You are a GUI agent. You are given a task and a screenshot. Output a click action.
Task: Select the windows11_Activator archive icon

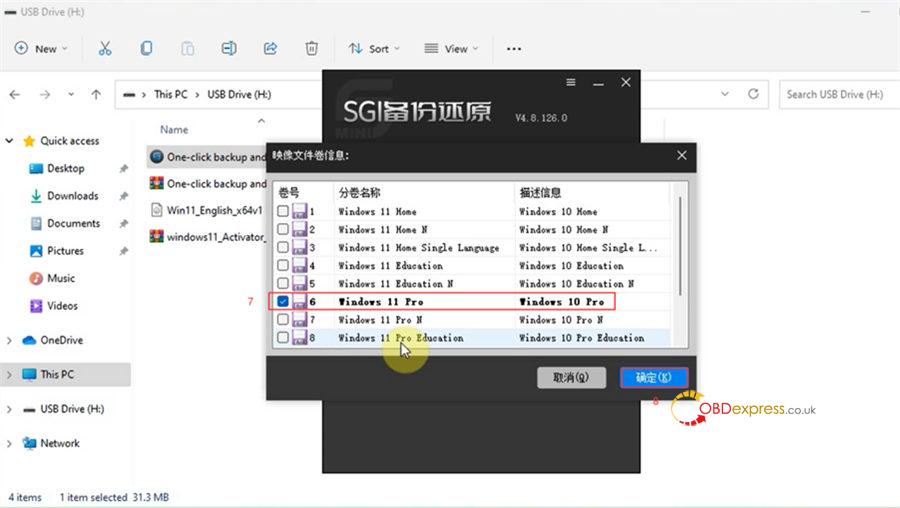156,236
